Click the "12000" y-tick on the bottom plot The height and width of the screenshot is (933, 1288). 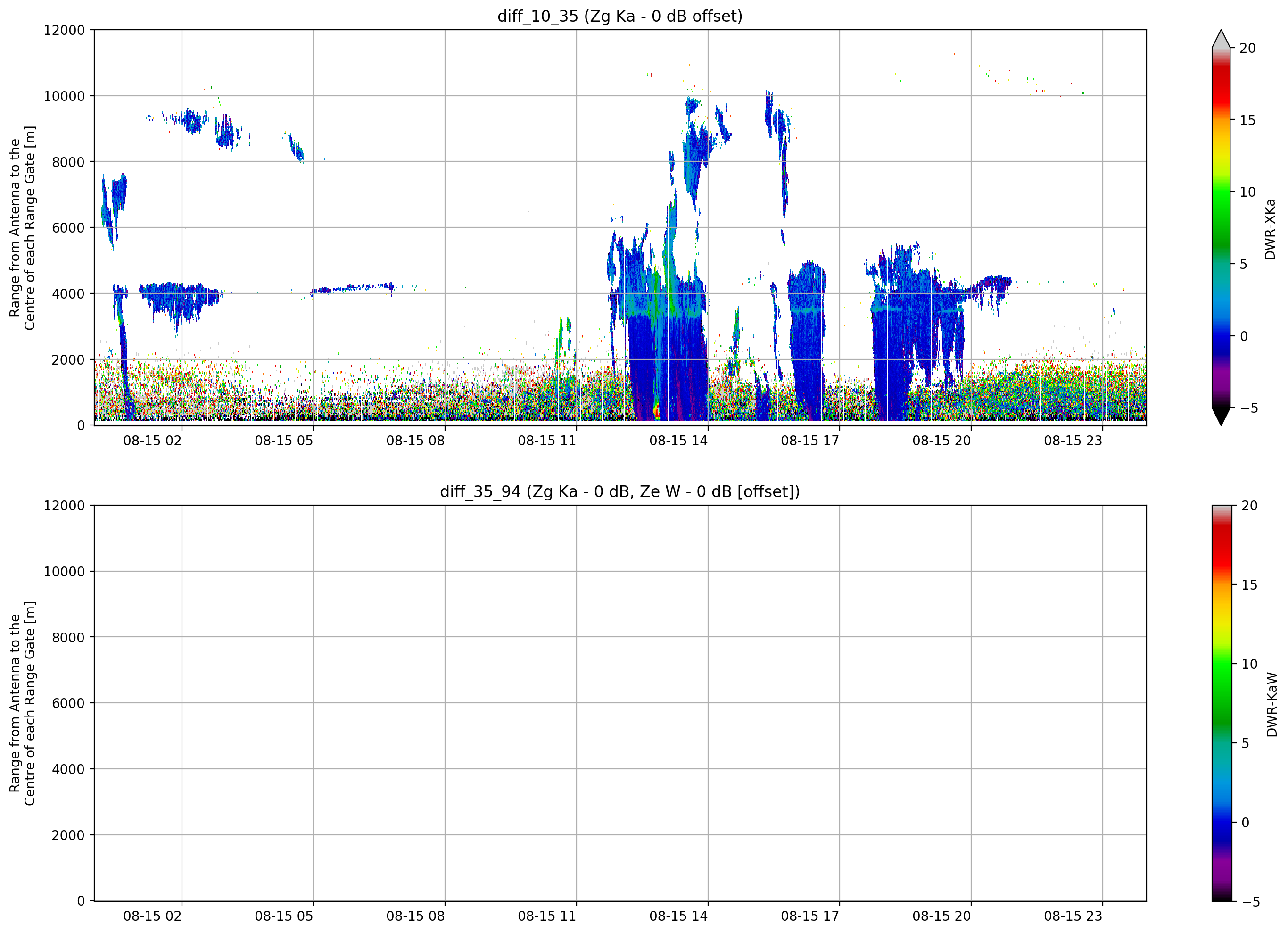[64, 506]
